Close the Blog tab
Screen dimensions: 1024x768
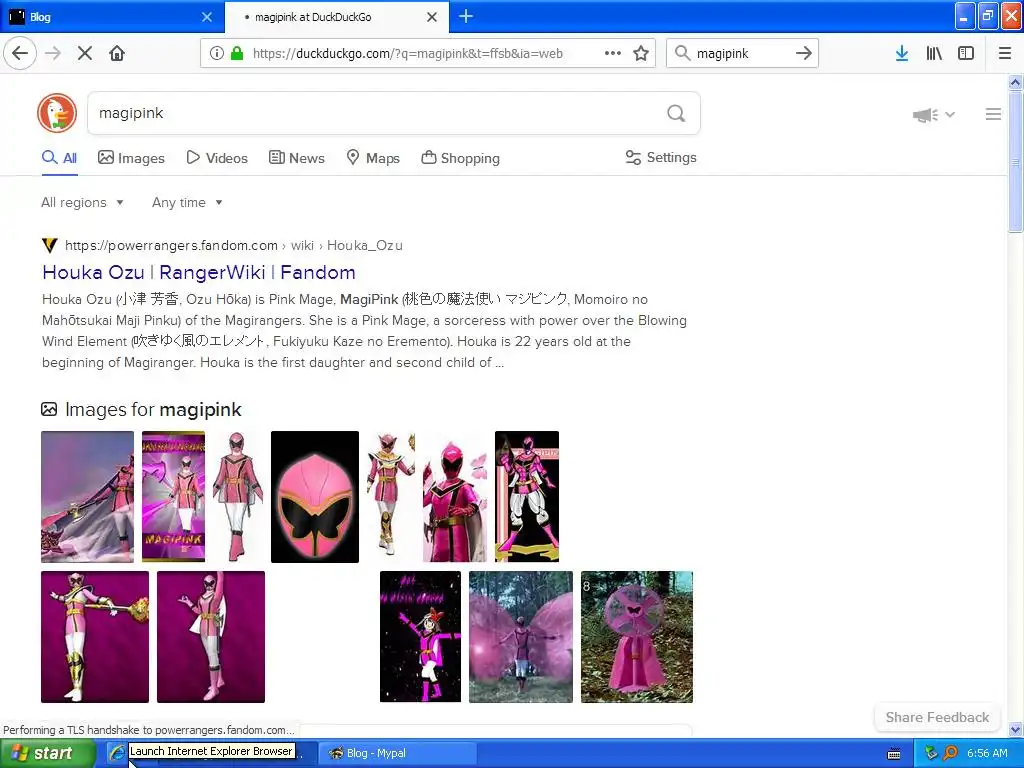[207, 17]
